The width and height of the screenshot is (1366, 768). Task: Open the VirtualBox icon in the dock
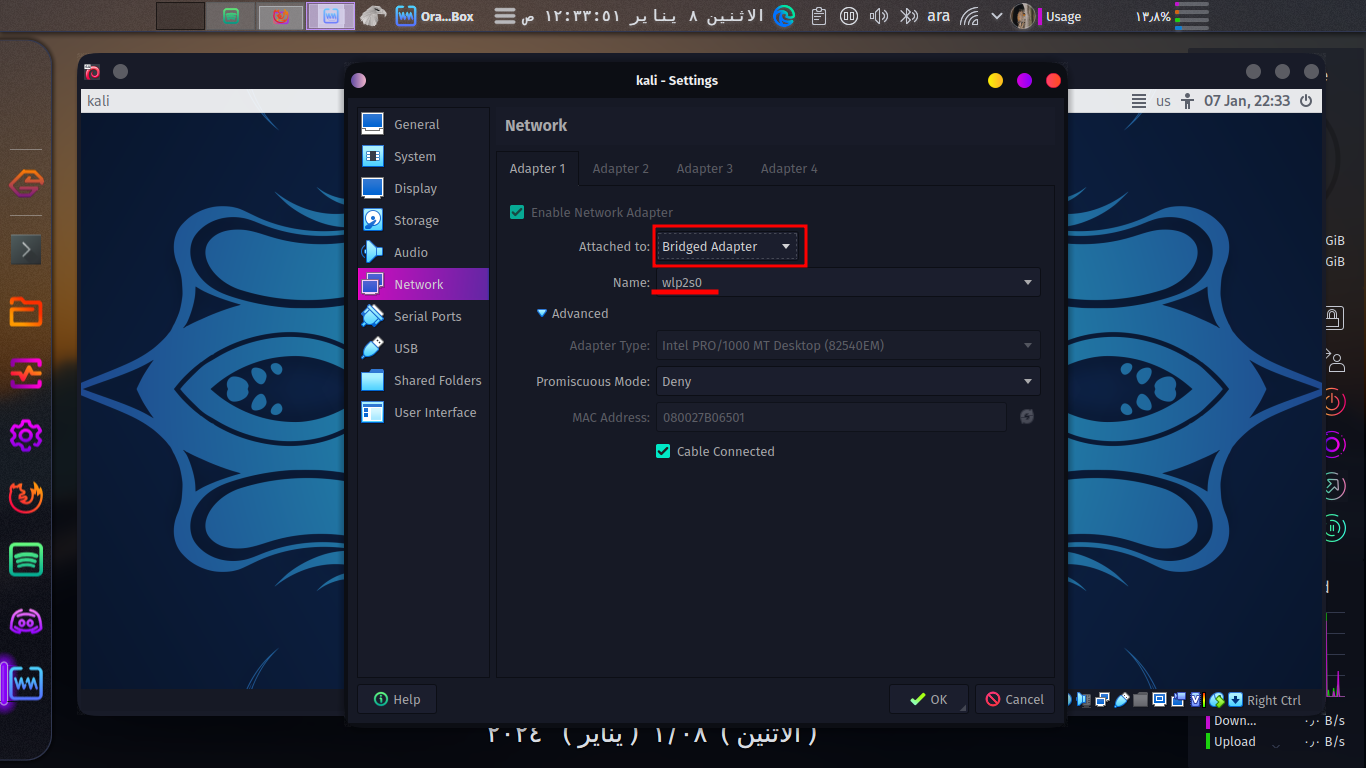point(26,684)
